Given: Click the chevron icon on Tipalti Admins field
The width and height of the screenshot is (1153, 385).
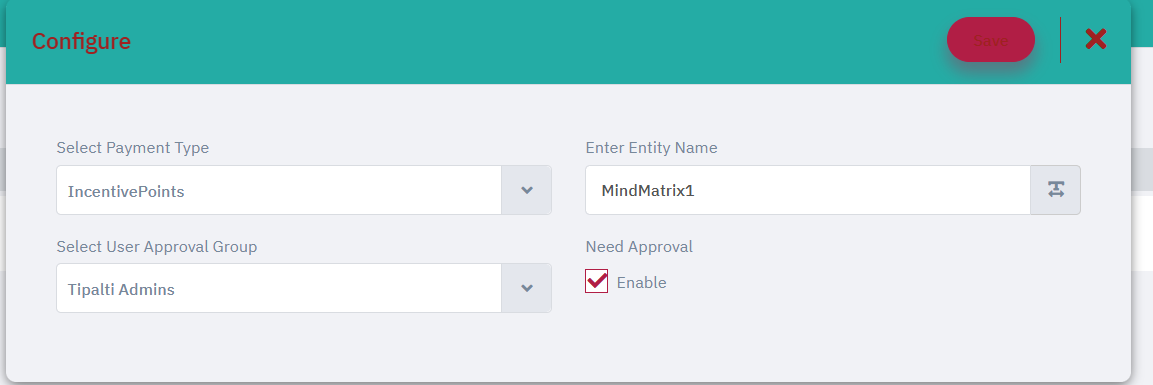Looking at the screenshot, I should (526, 288).
